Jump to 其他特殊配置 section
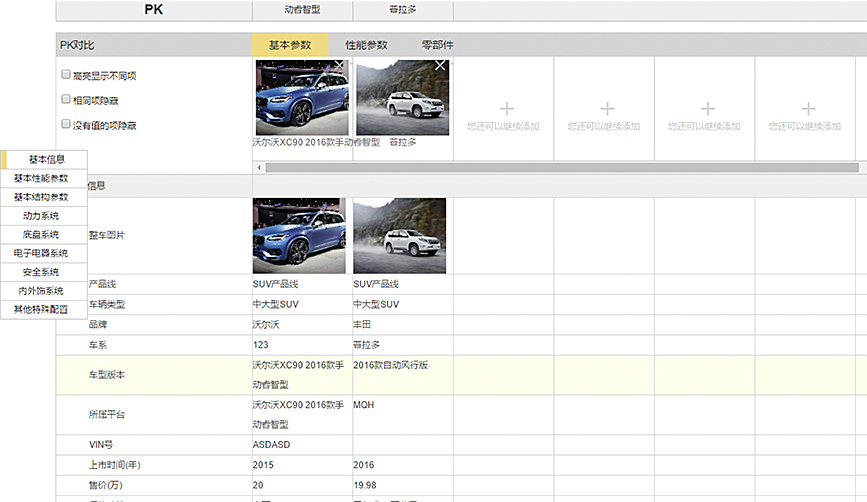This screenshot has height=502, width=867. tap(44, 310)
